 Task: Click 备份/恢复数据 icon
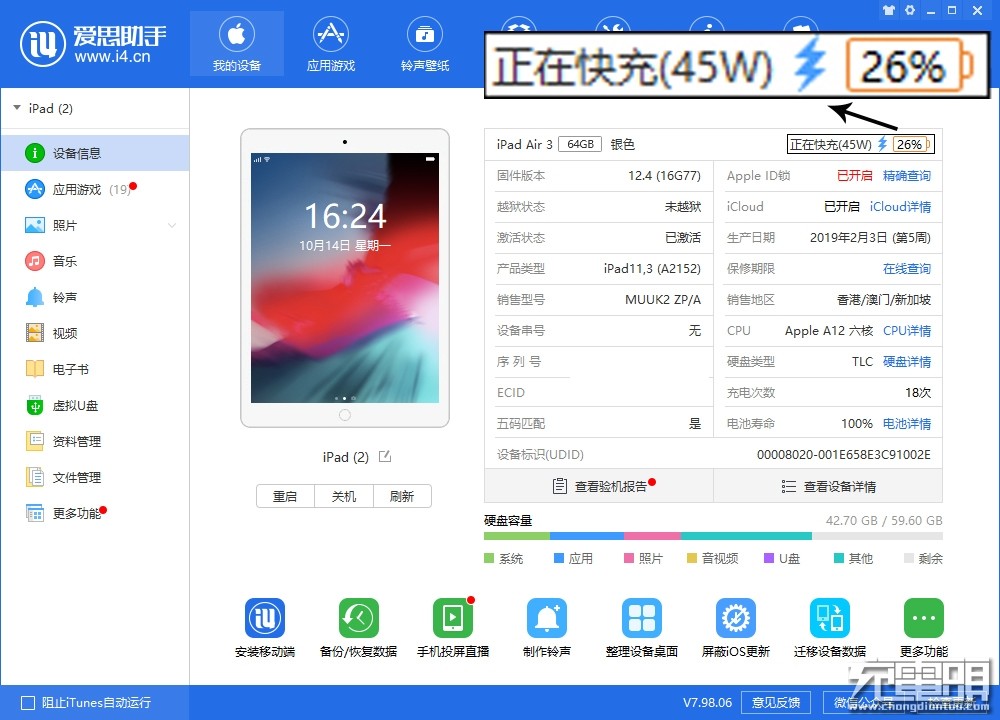[x=358, y=617]
